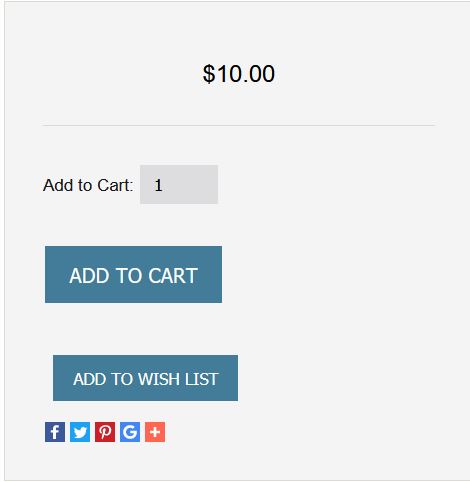Image resolution: width=470 pixels, height=482 pixels.
Task: Focus the quantity input field
Action: pyautogui.click(x=179, y=184)
